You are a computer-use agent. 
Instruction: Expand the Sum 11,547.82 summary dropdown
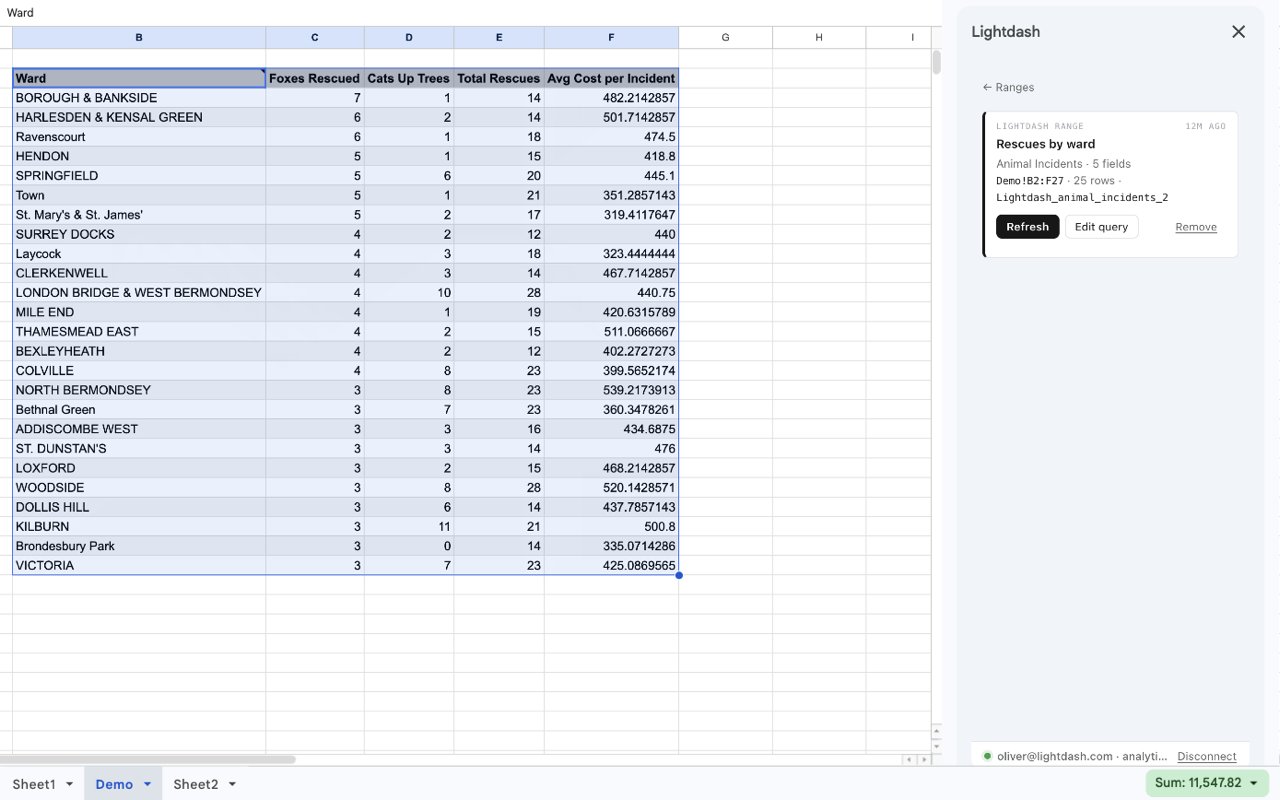1207,783
